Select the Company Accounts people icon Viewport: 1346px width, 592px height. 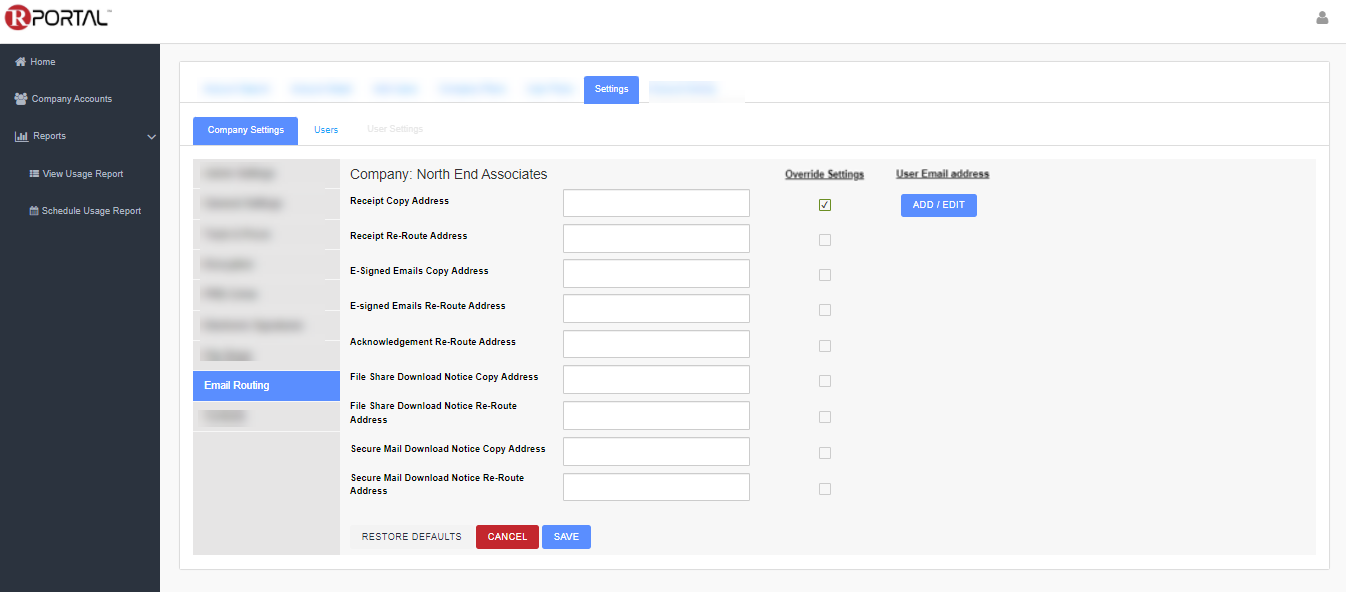tap(20, 98)
